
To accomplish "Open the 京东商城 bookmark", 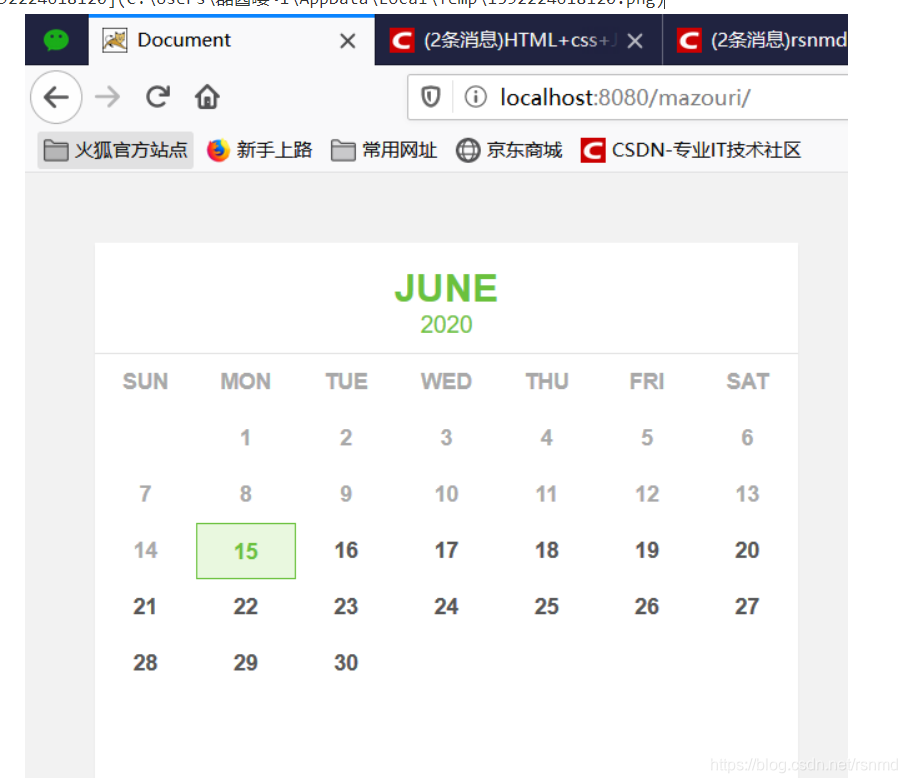I will (509, 150).
